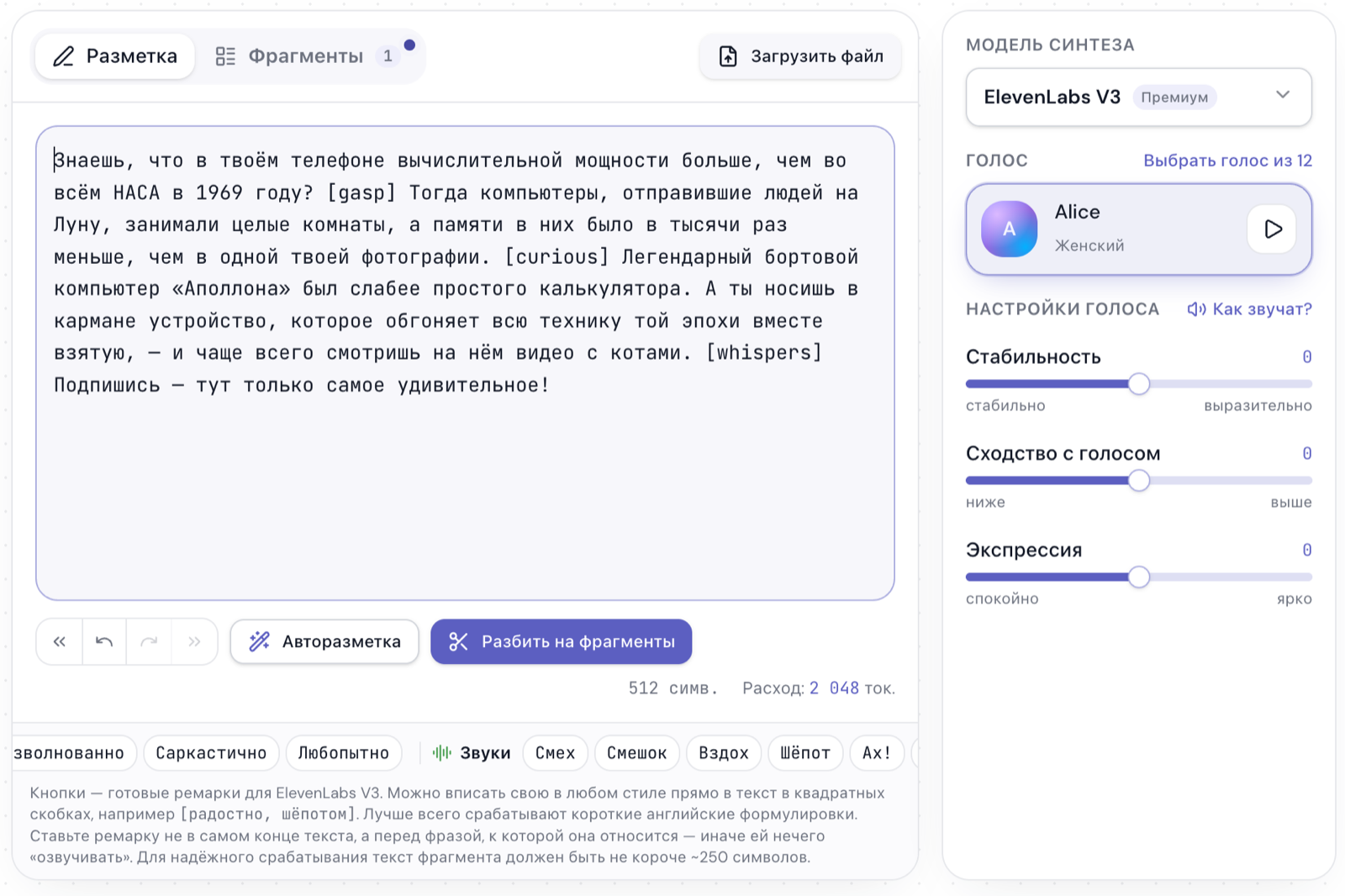This screenshot has height=896, width=1345.
Task: Click the НАСТРОЙКИ ГОЛОСА heading
Action: click(1063, 309)
